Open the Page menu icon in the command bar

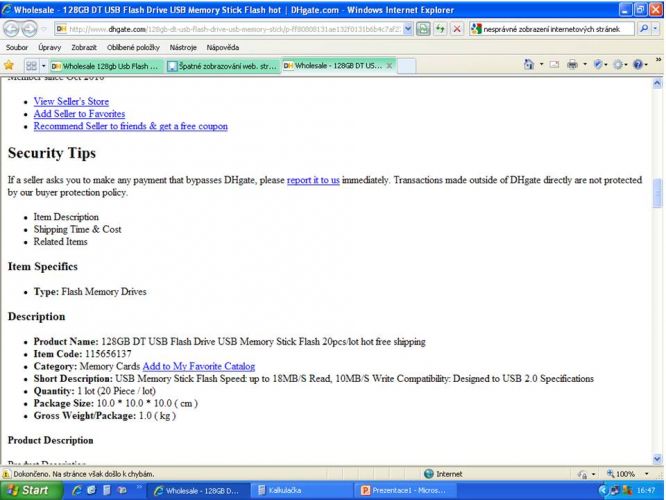coord(599,65)
